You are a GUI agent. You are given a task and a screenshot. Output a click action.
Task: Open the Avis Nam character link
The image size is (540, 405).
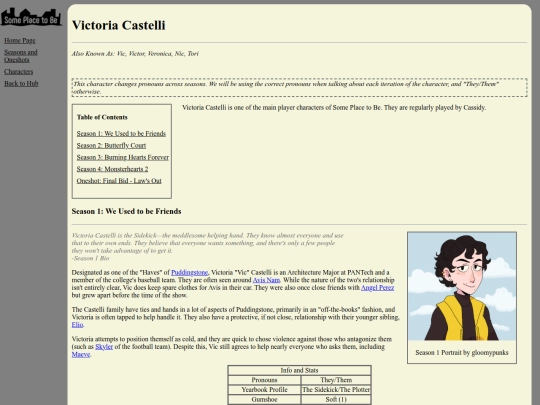coord(266,280)
